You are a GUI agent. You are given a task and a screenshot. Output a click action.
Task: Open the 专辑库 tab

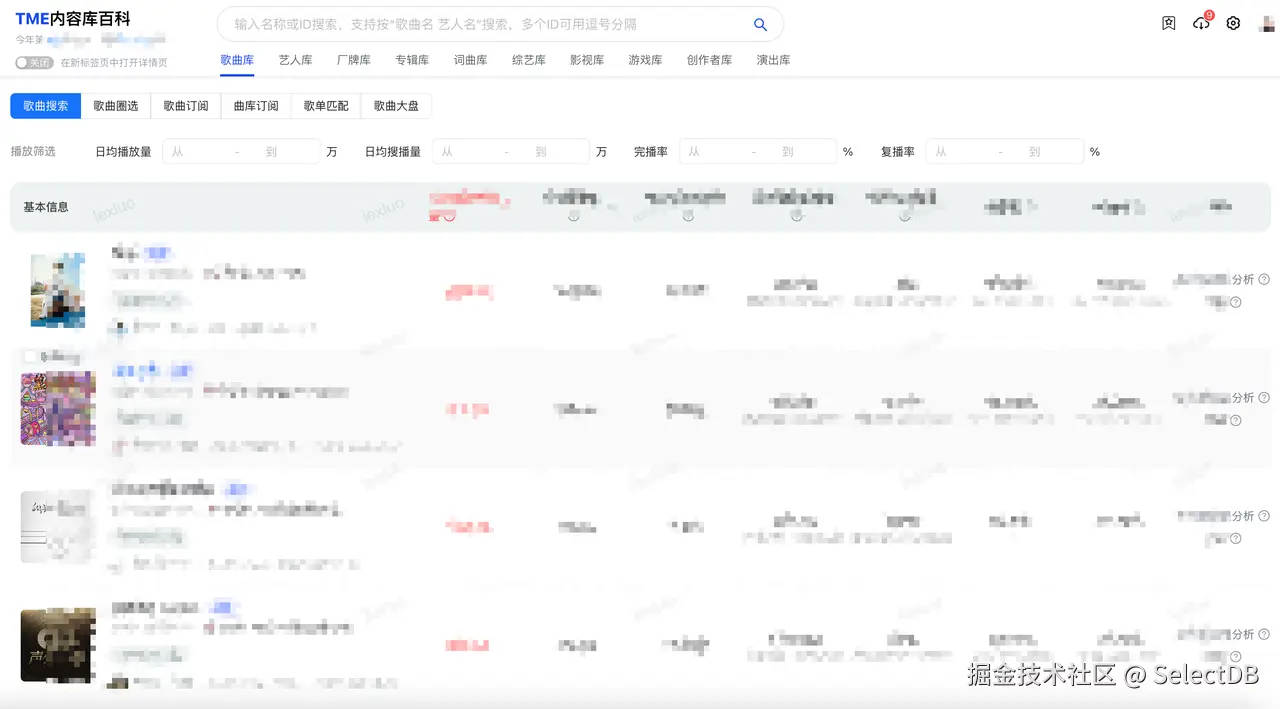(412, 60)
